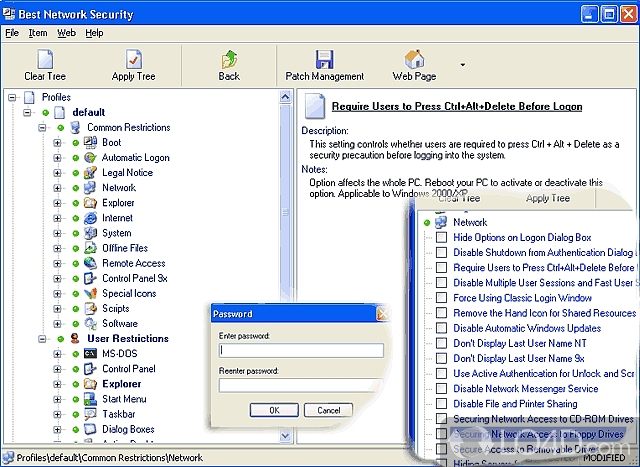
Task: Check Disable Network Messenger Service
Action: (441, 388)
